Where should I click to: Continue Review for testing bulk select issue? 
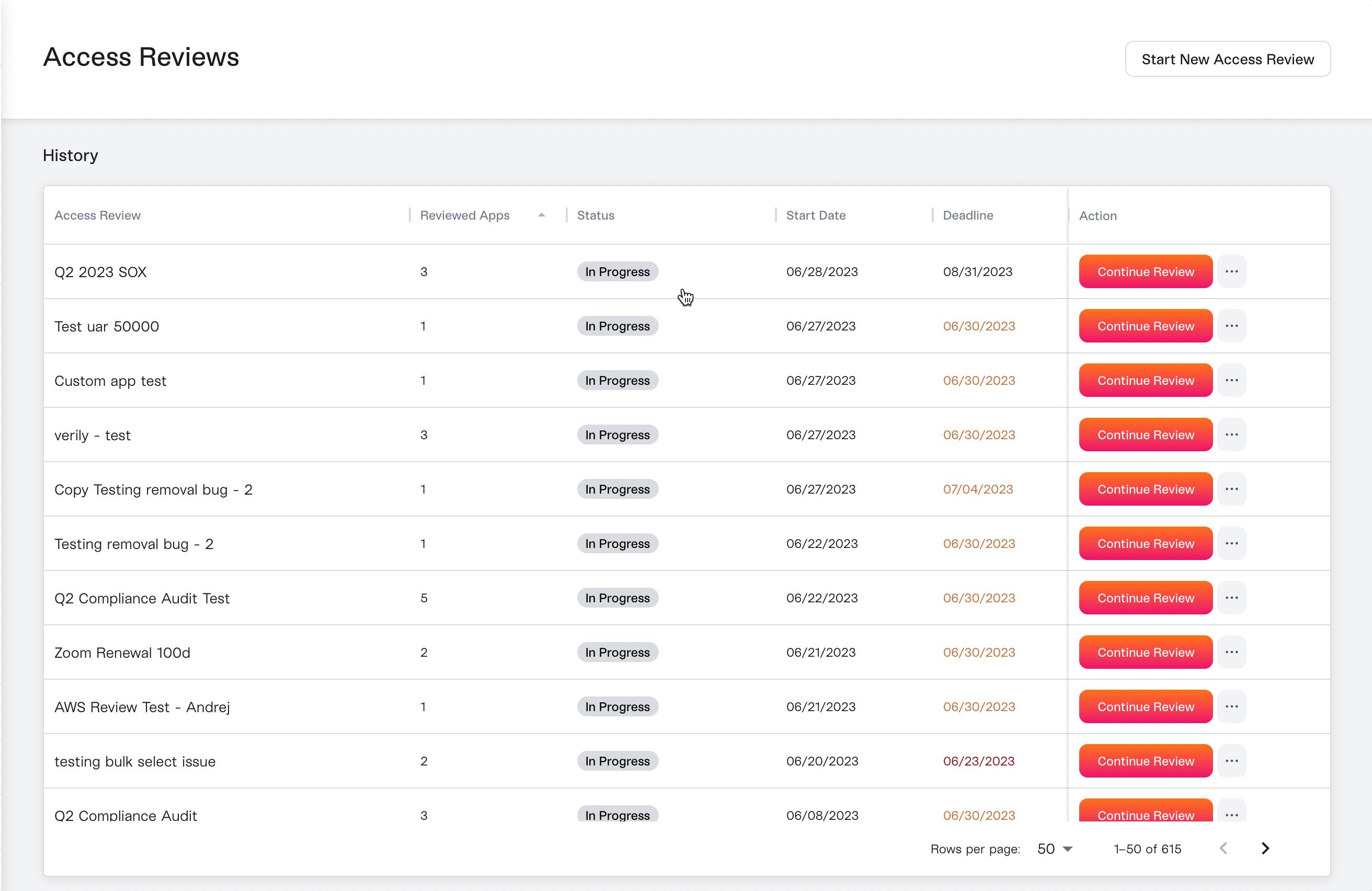[1146, 761]
